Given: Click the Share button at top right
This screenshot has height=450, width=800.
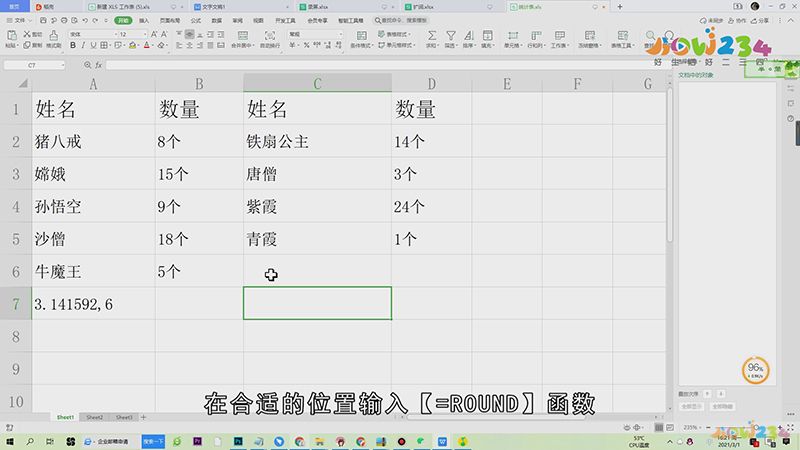Looking at the screenshot, I should tap(760, 20).
